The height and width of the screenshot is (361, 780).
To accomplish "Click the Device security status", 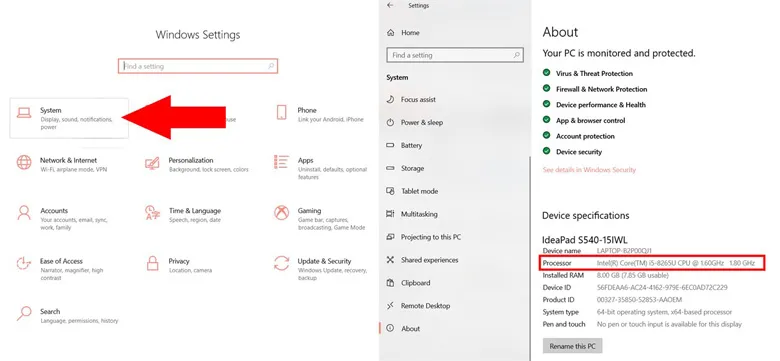I will [579, 152].
